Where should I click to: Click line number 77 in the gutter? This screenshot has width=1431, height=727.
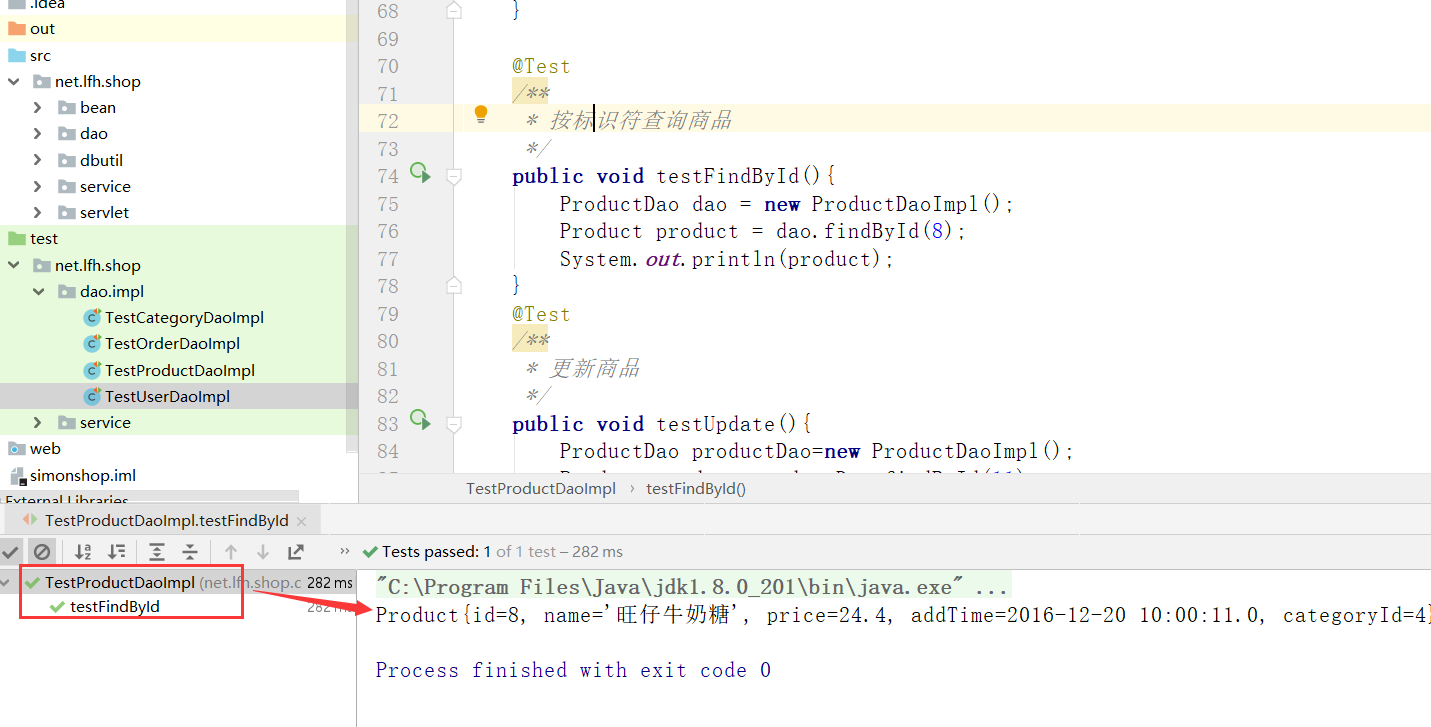pos(387,259)
